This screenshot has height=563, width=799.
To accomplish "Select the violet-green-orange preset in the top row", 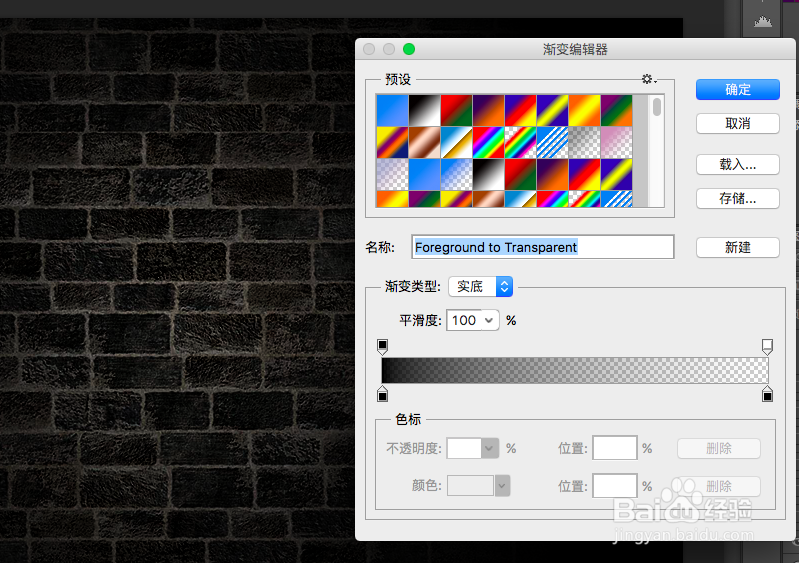I will point(617,111).
